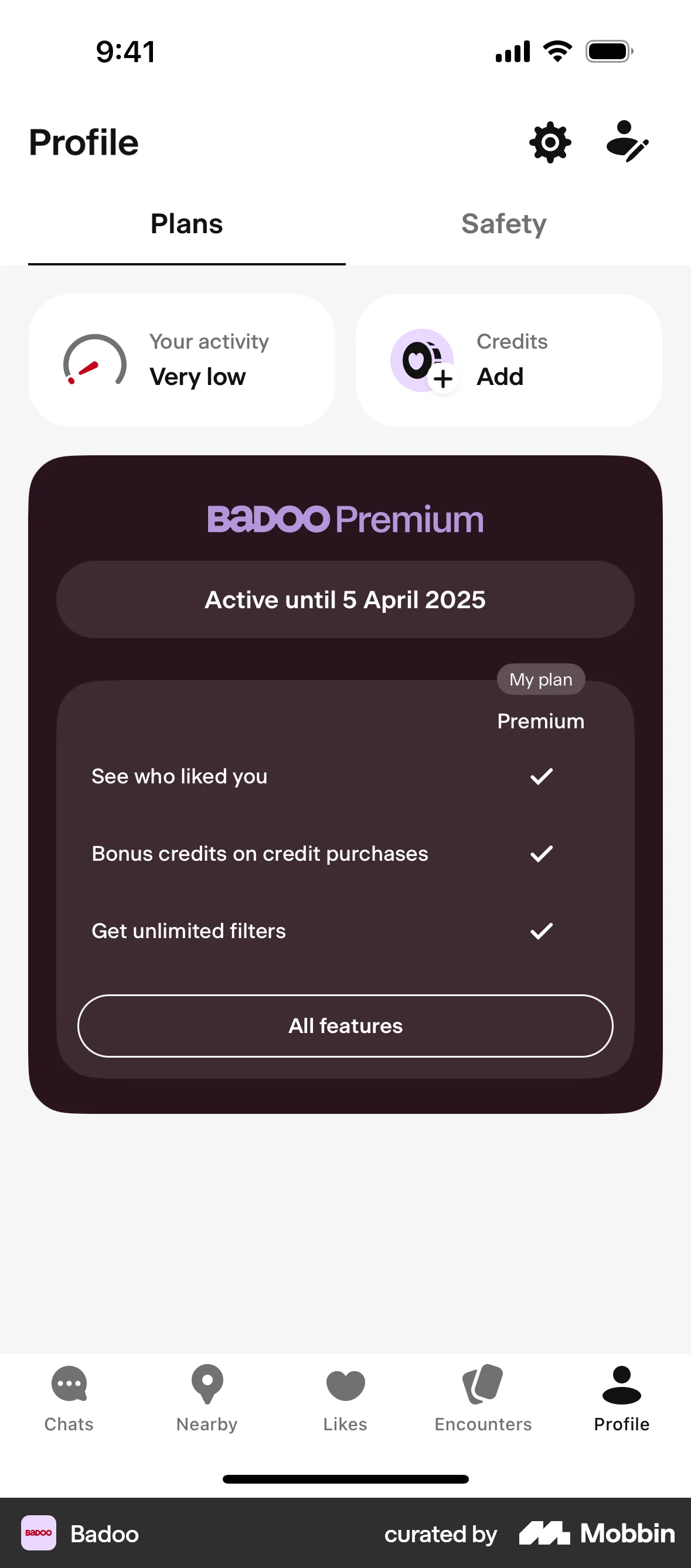Tap the All features button
The width and height of the screenshot is (691, 1568).
[345, 1025]
